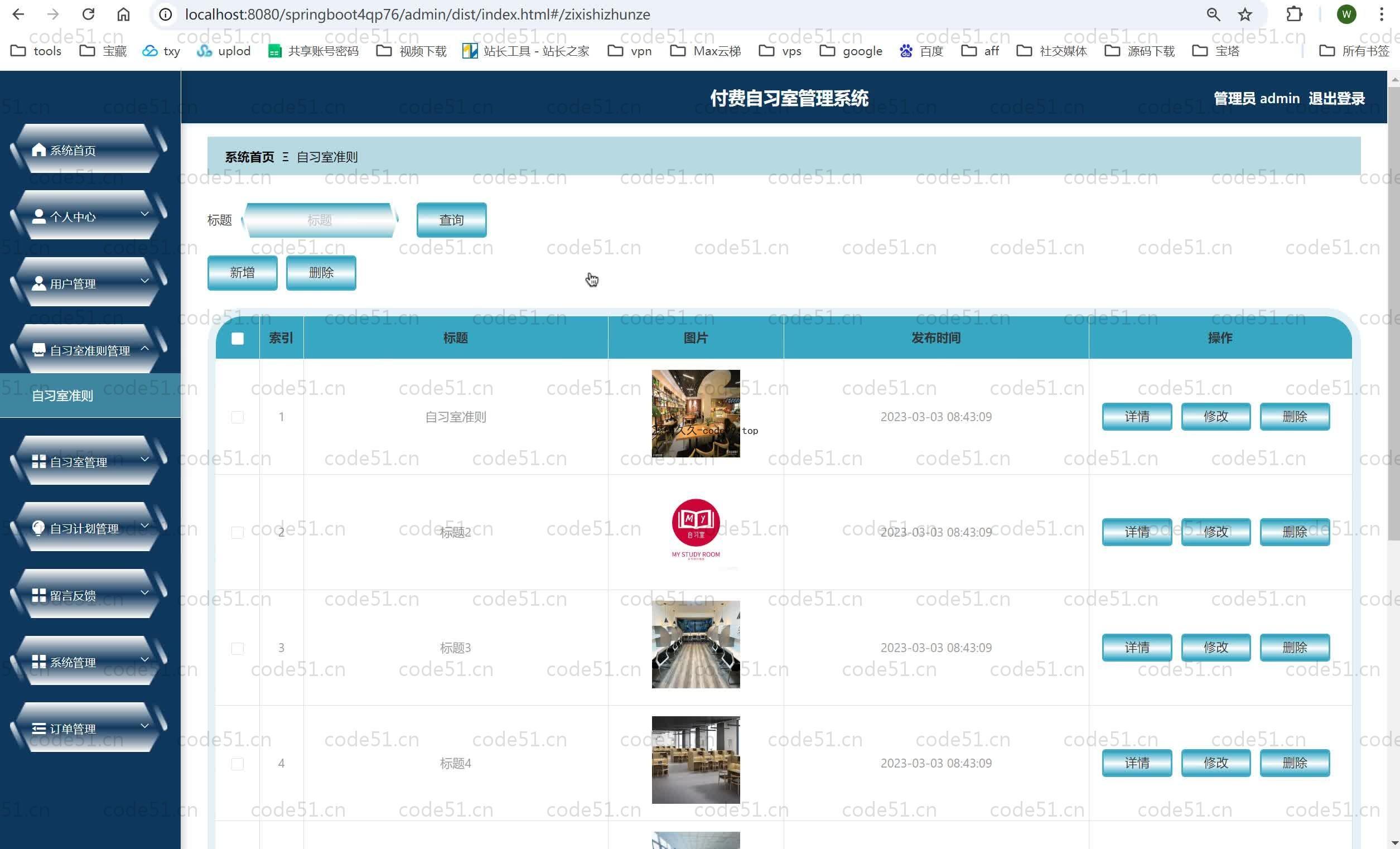Open the row 4 desks thumbnail
This screenshot has width=1400, height=849.
pyautogui.click(x=696, y=760)
